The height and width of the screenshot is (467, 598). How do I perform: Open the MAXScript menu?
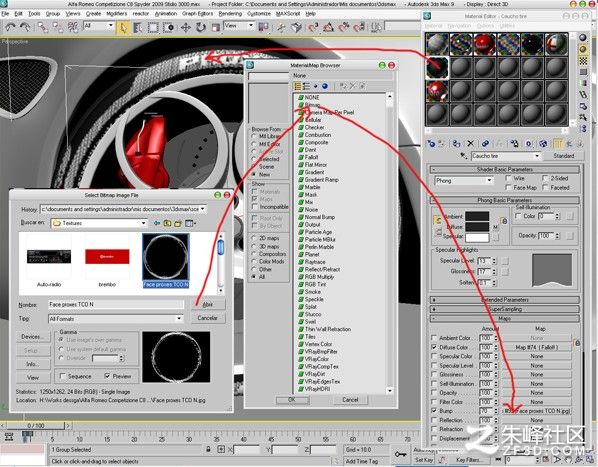[x=288, y=13]
